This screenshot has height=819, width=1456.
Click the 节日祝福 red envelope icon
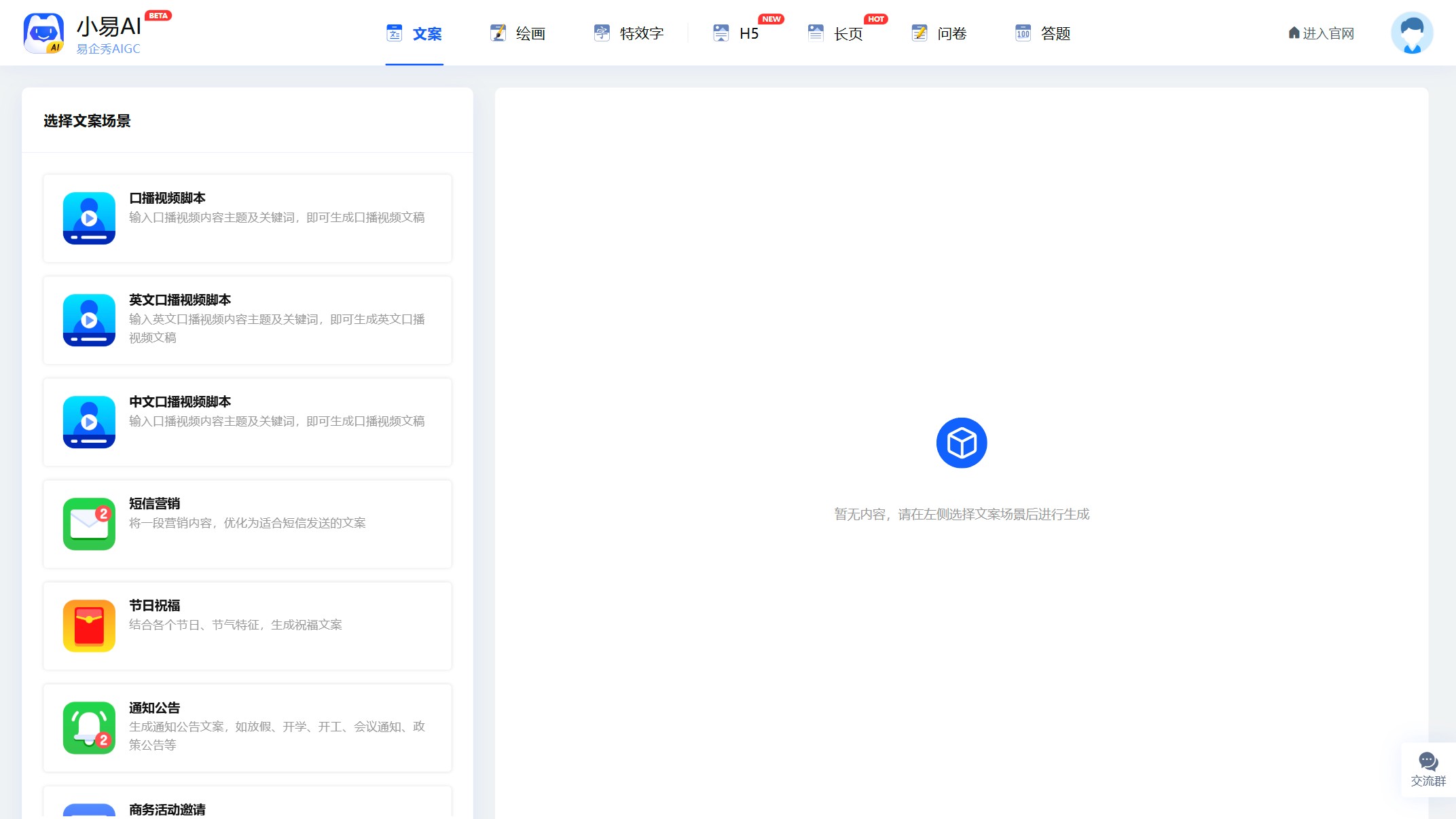point(89,625)
